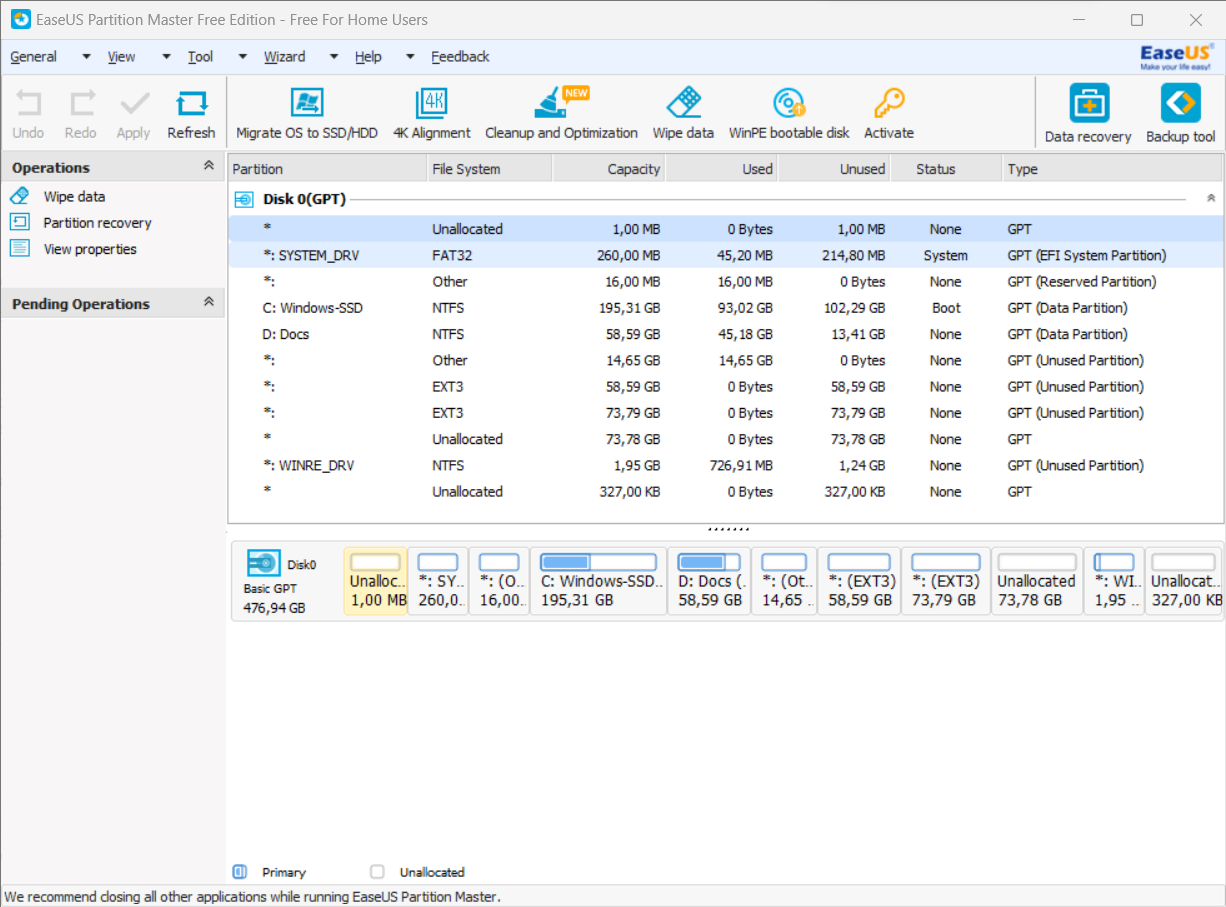This screenshot has height=907, width=1226.
Task: Sort by the Type column header
Action: 1113,169
